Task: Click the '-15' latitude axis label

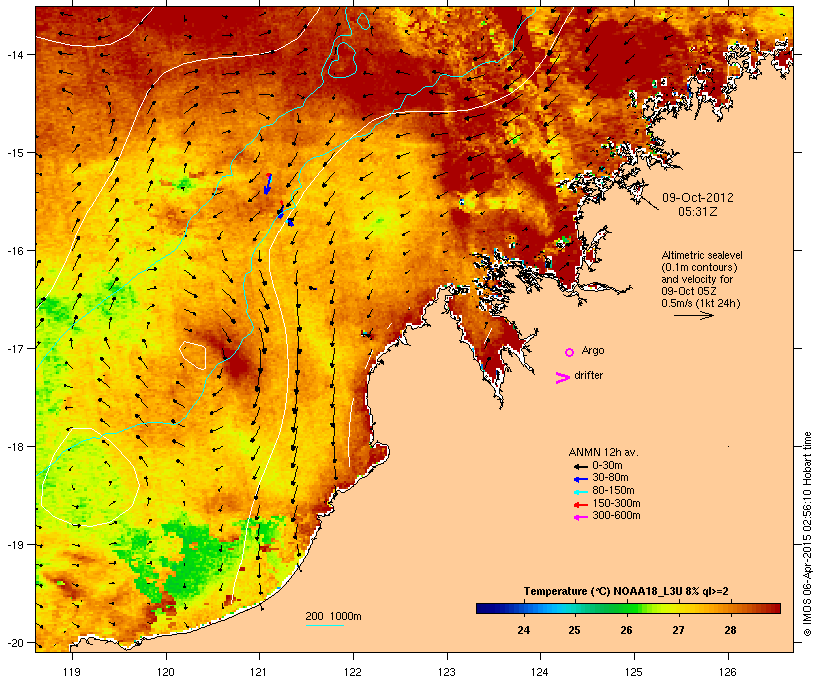Action: click(x=14, y=153)
